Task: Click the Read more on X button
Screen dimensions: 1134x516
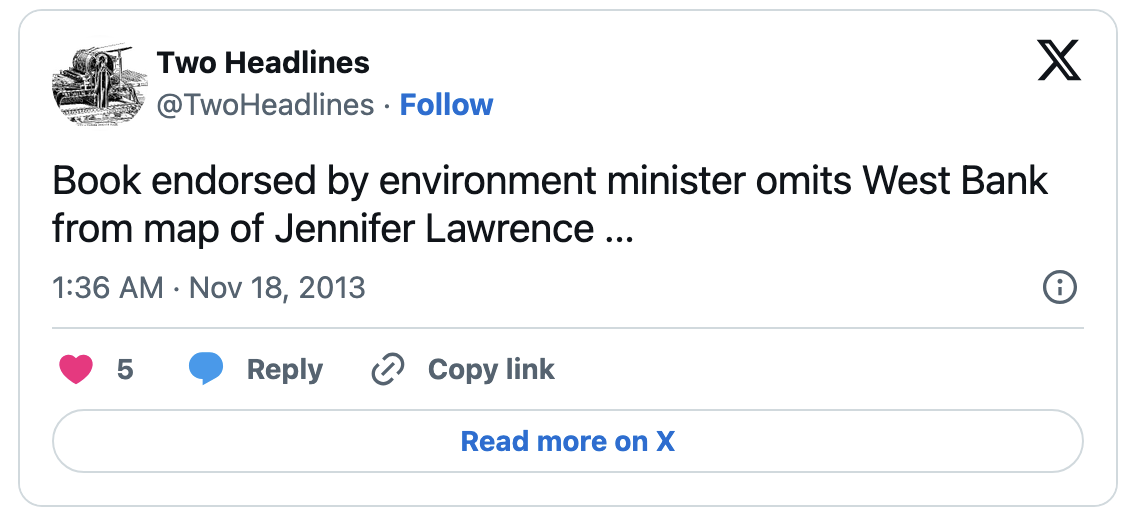Action: (x=568, y=441)
